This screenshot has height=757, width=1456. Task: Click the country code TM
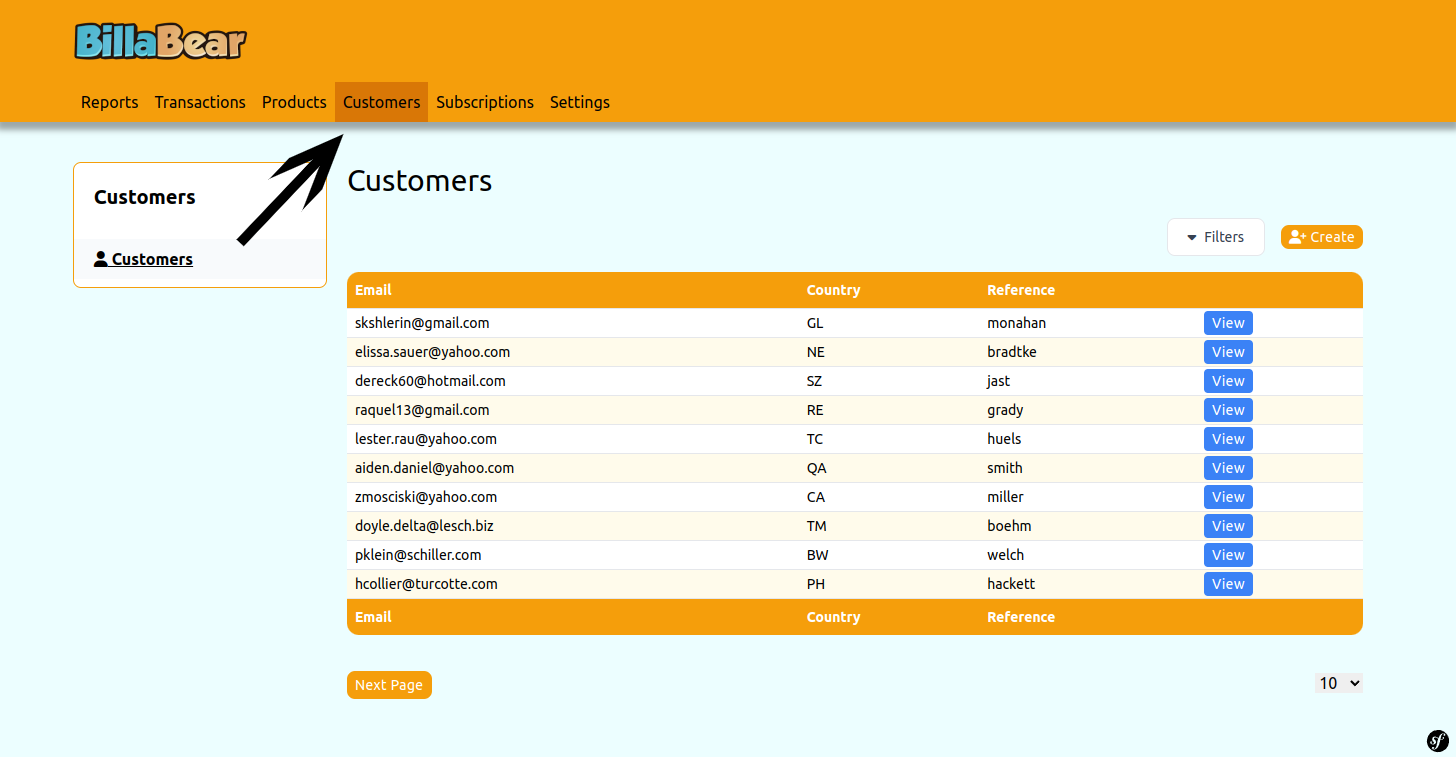(817, 526)
